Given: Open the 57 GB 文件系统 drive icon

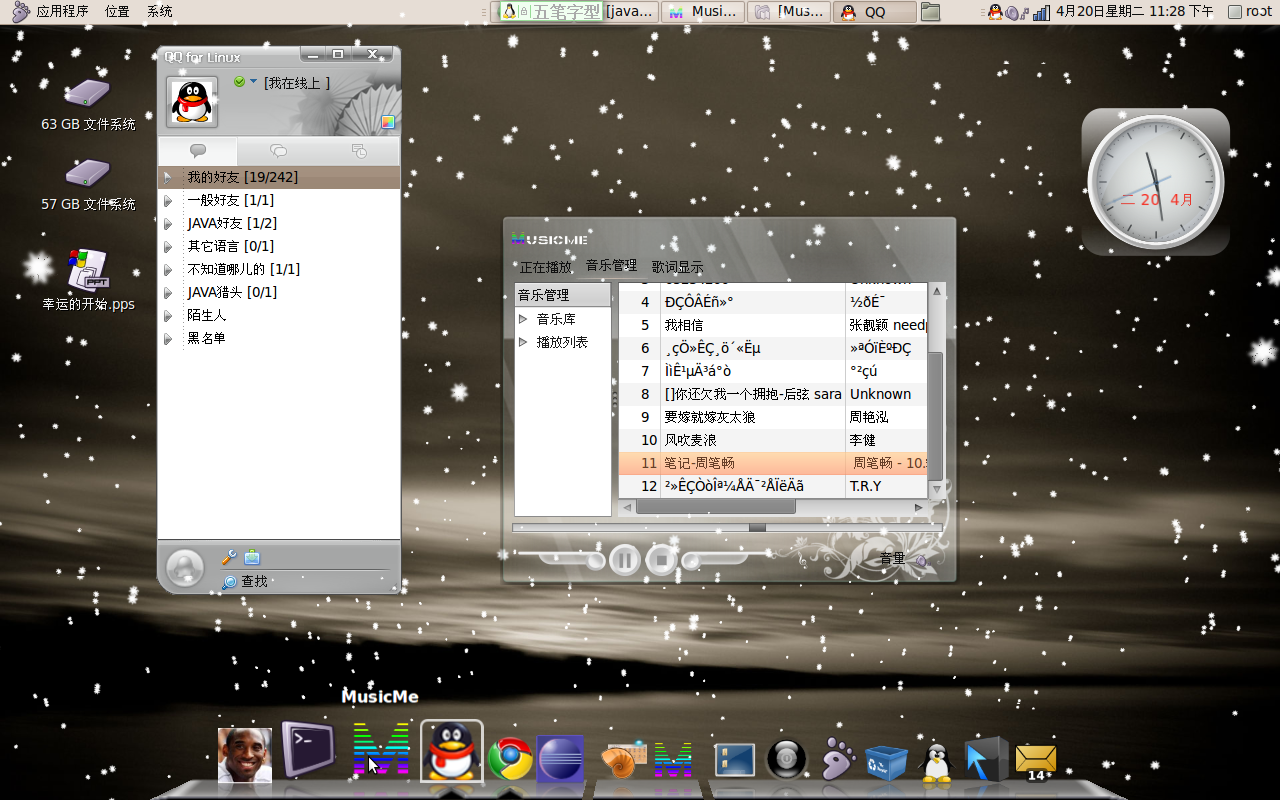Looking at the screenshot, I should point(88,175).
